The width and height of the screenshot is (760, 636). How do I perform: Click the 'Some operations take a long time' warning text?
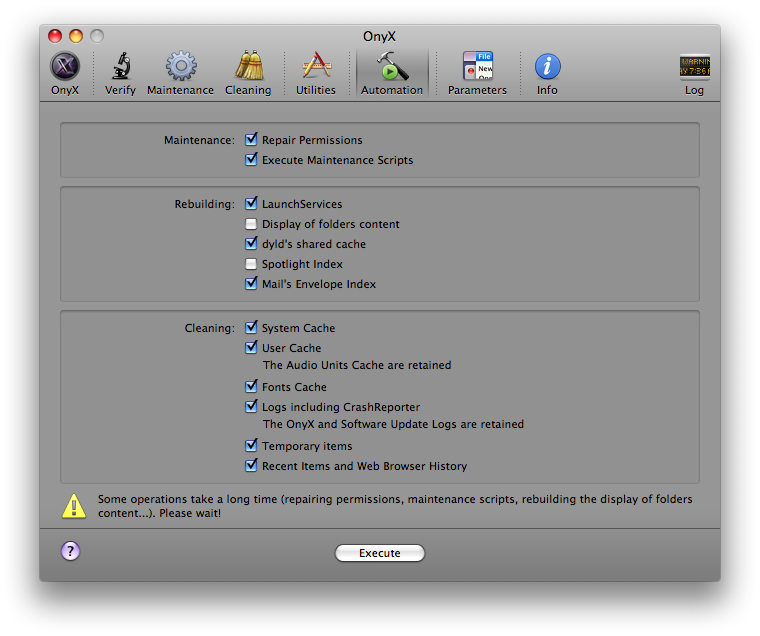[x=395, y=506]
